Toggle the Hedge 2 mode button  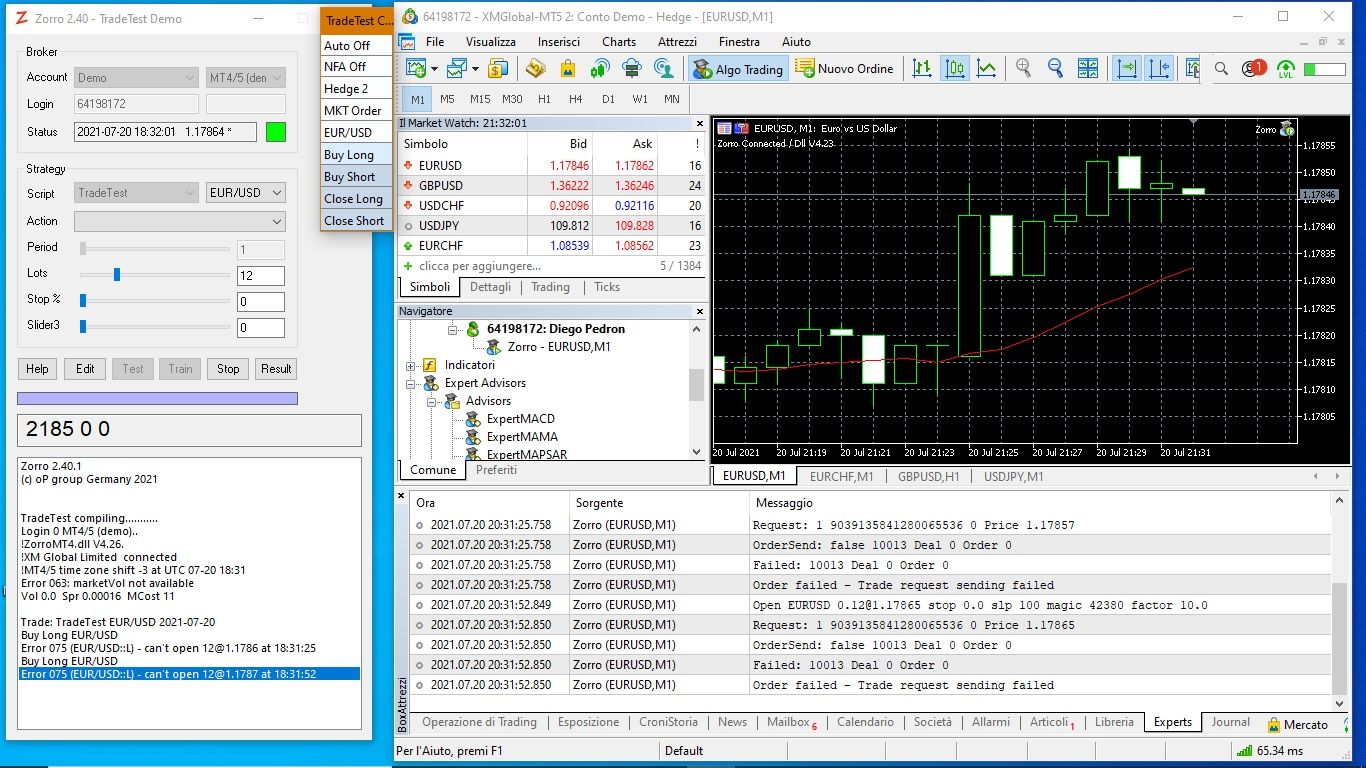(346, 89)
